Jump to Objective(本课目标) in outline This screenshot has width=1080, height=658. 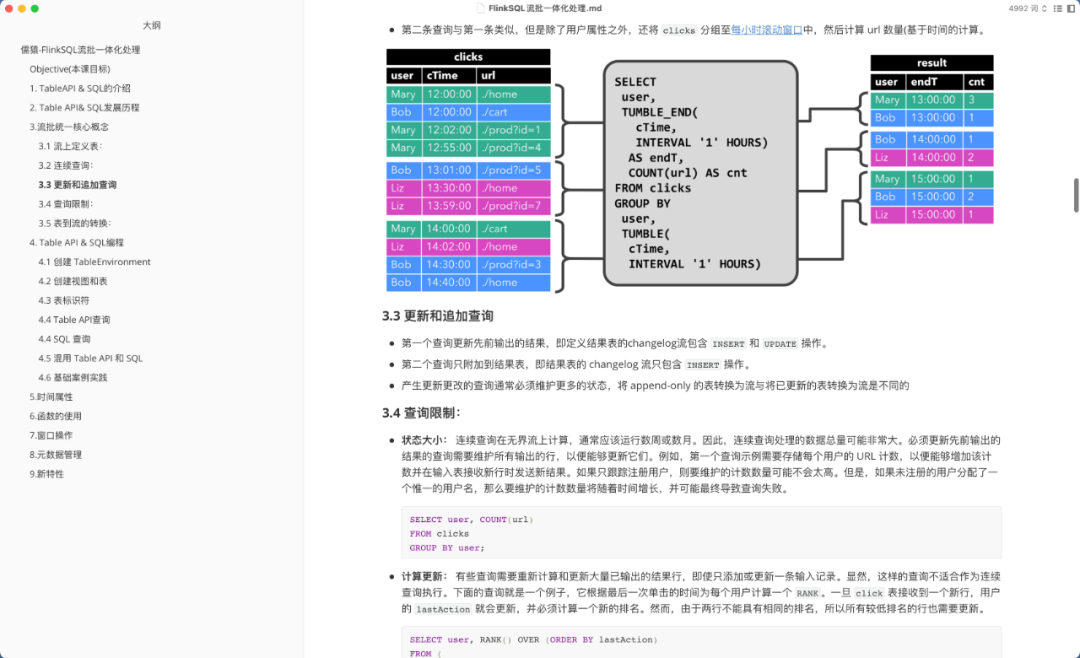click(x=70, y=69)
